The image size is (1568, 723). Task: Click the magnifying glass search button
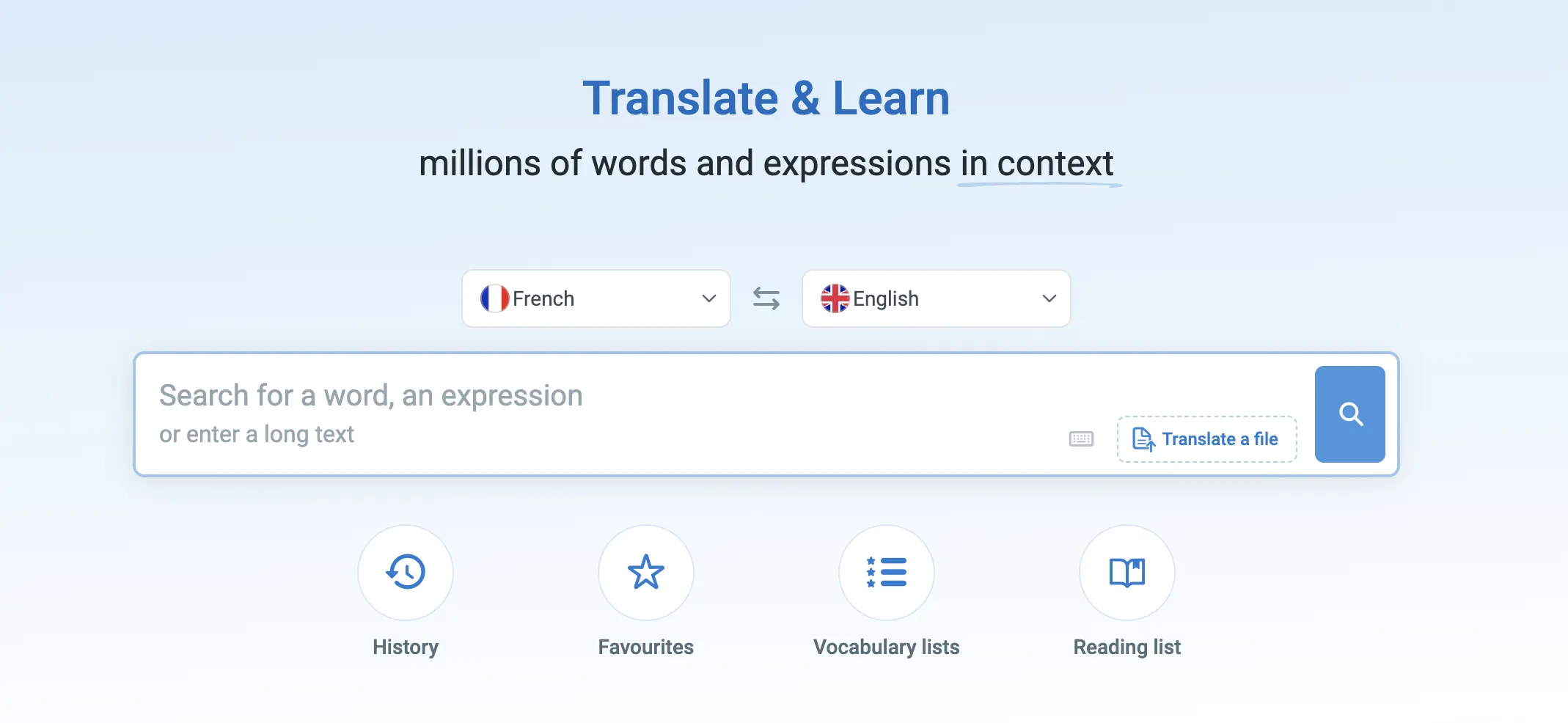click(x=1349, y=414)
